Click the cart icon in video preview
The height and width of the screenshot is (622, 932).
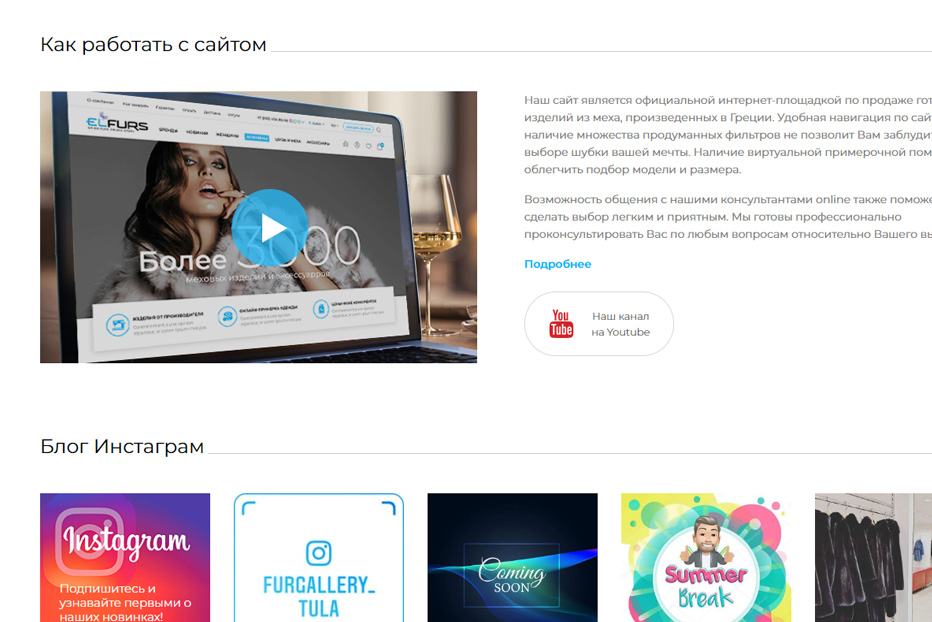[380, 146]
